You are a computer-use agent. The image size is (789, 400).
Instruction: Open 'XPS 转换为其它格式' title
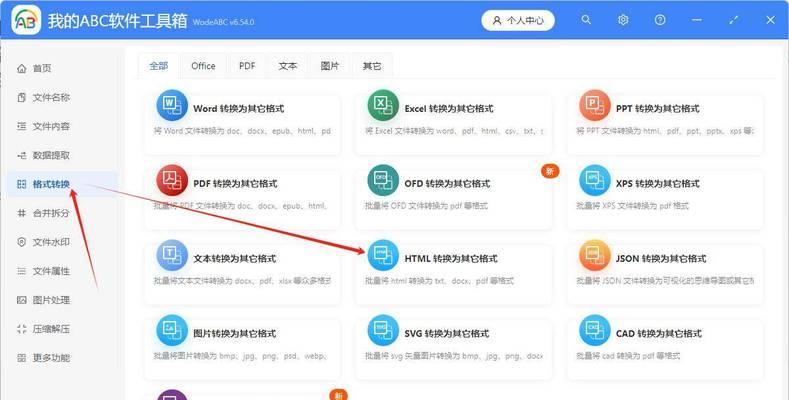pos(658,184)
